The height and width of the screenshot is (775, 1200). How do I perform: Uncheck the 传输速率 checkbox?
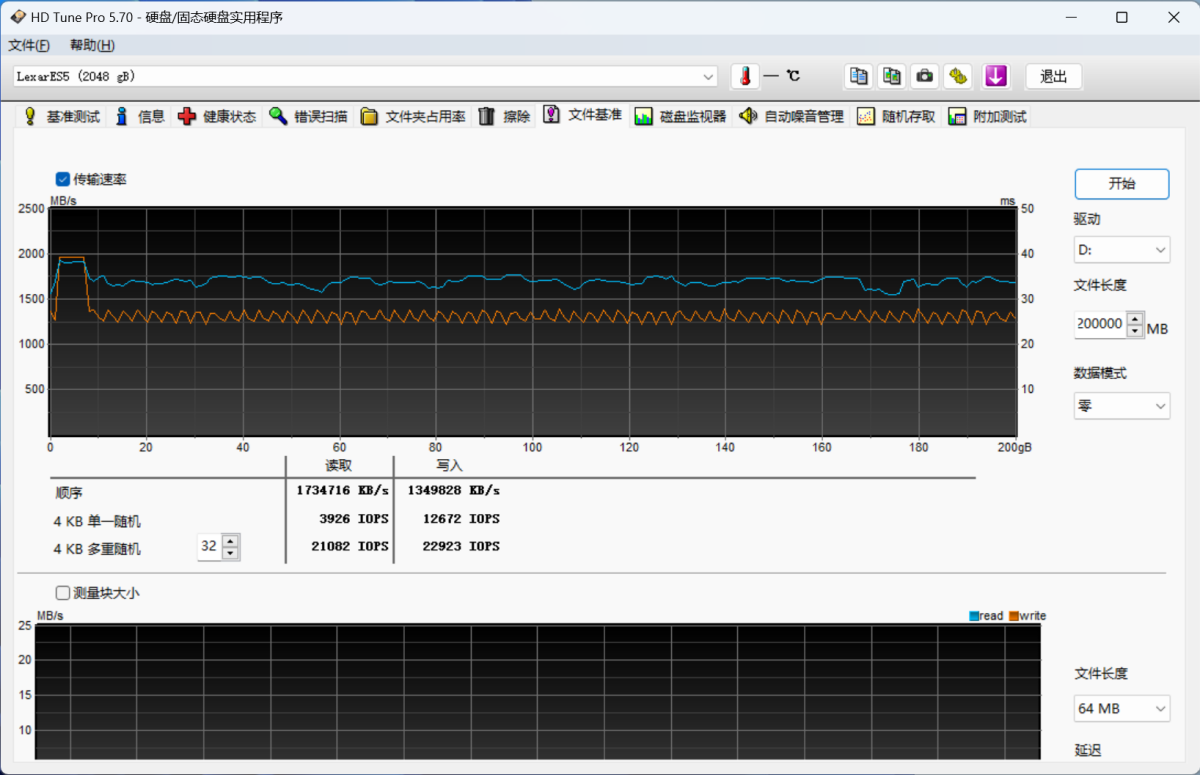pos(63,179)
